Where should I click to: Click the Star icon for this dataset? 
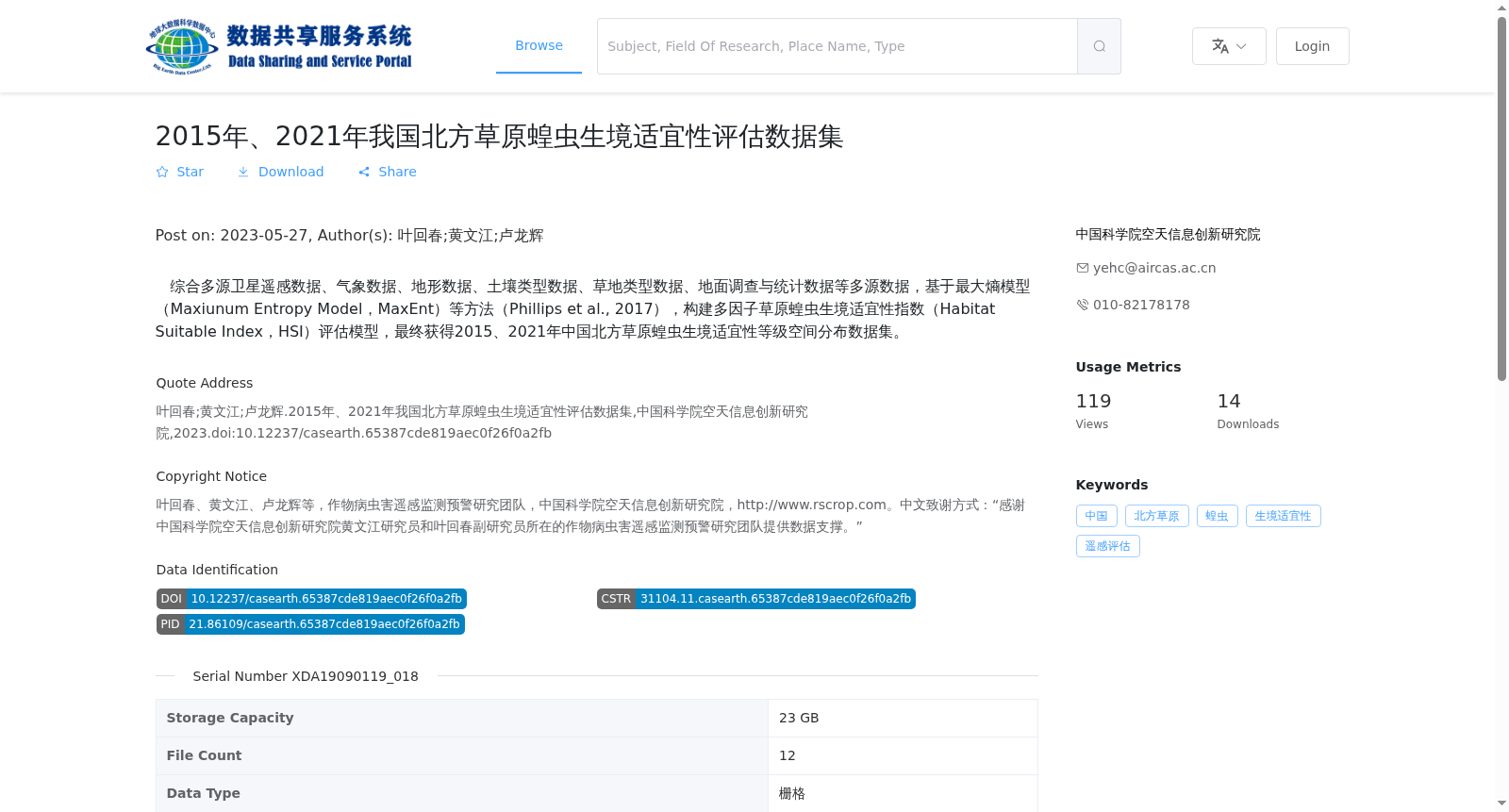162,172
